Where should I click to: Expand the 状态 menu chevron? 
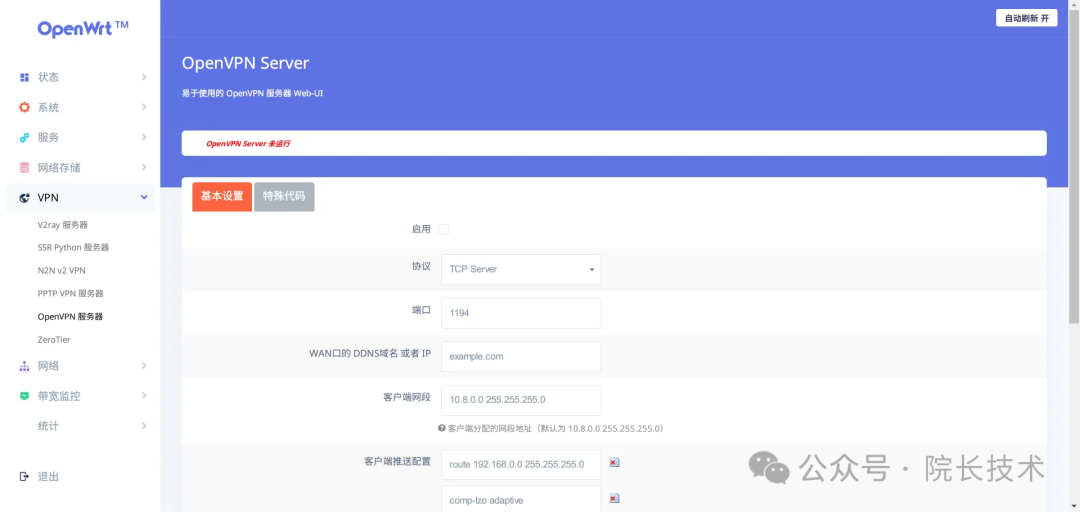(x=144, y=77)
